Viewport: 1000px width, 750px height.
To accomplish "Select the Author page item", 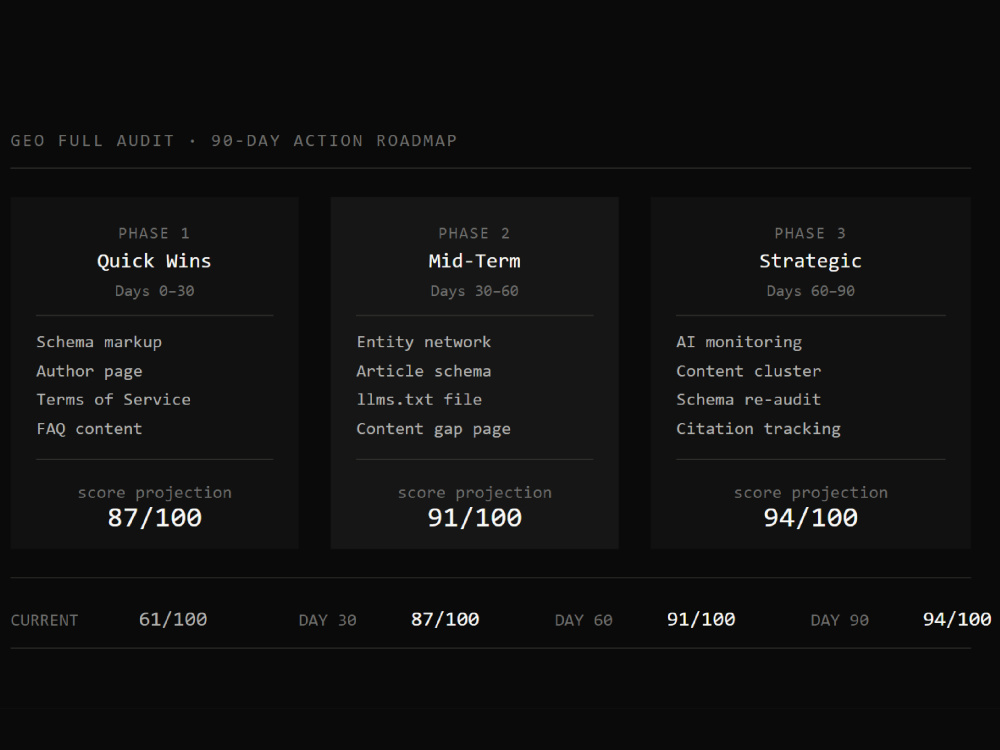I will pyautogui.click(x=89, y=371).
